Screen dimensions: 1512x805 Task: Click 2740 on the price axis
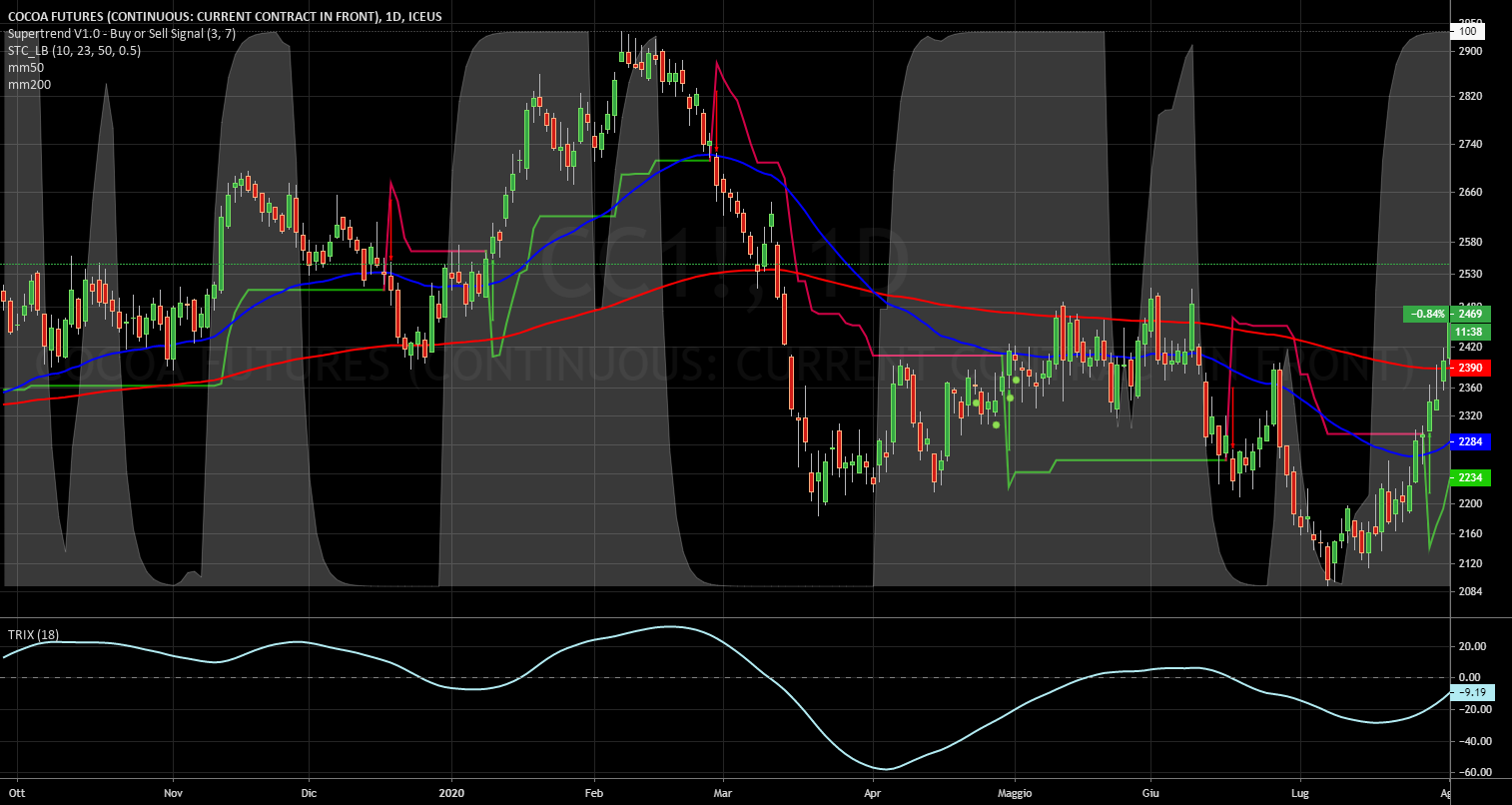[x=1470, y=145]
